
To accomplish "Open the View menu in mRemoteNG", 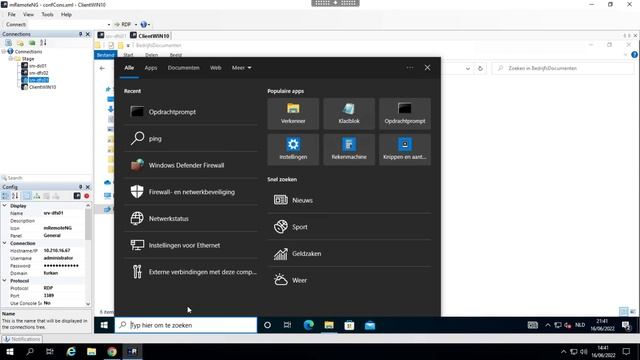I will [x=28, y=14].
